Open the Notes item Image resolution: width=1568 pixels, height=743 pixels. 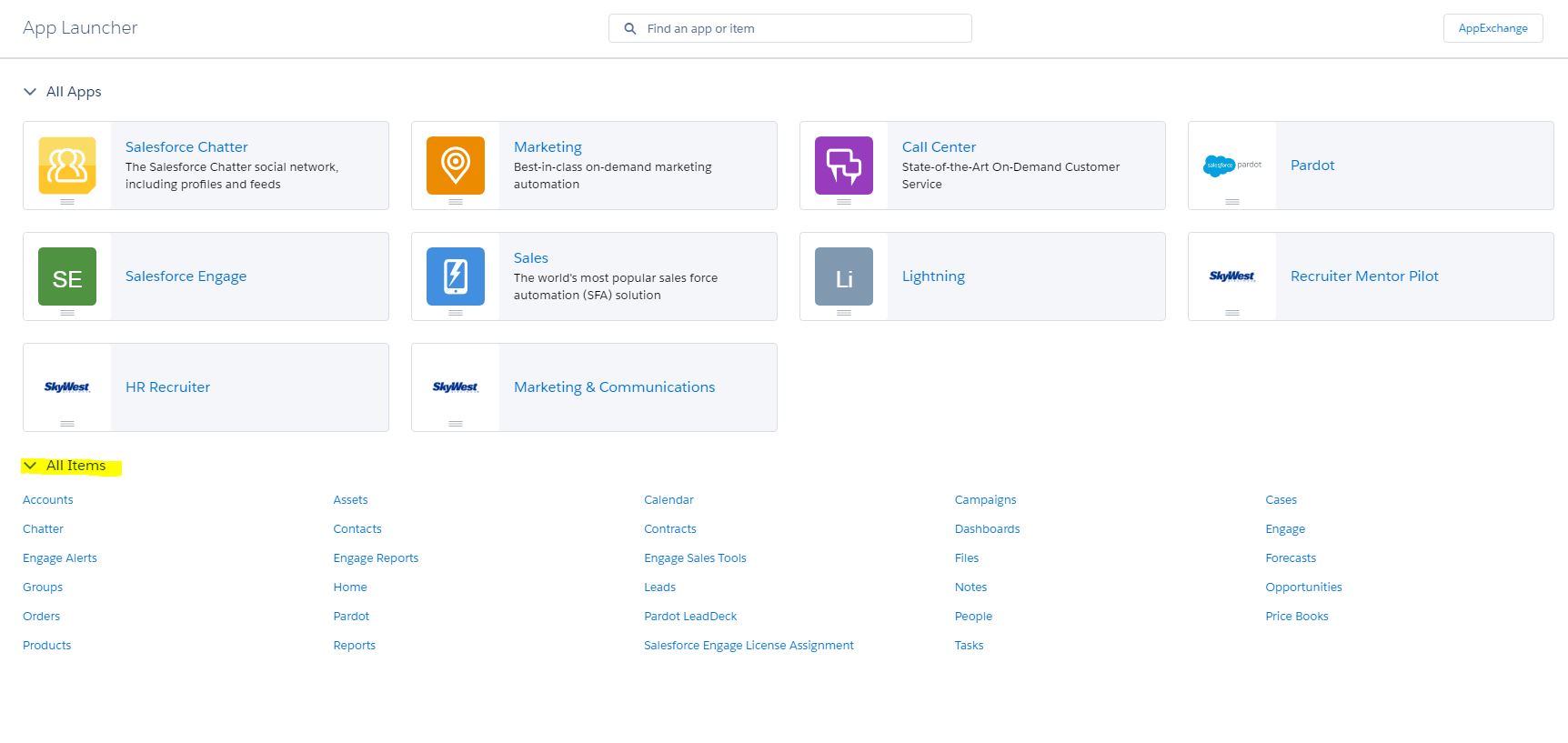click(x=970, y=587)
